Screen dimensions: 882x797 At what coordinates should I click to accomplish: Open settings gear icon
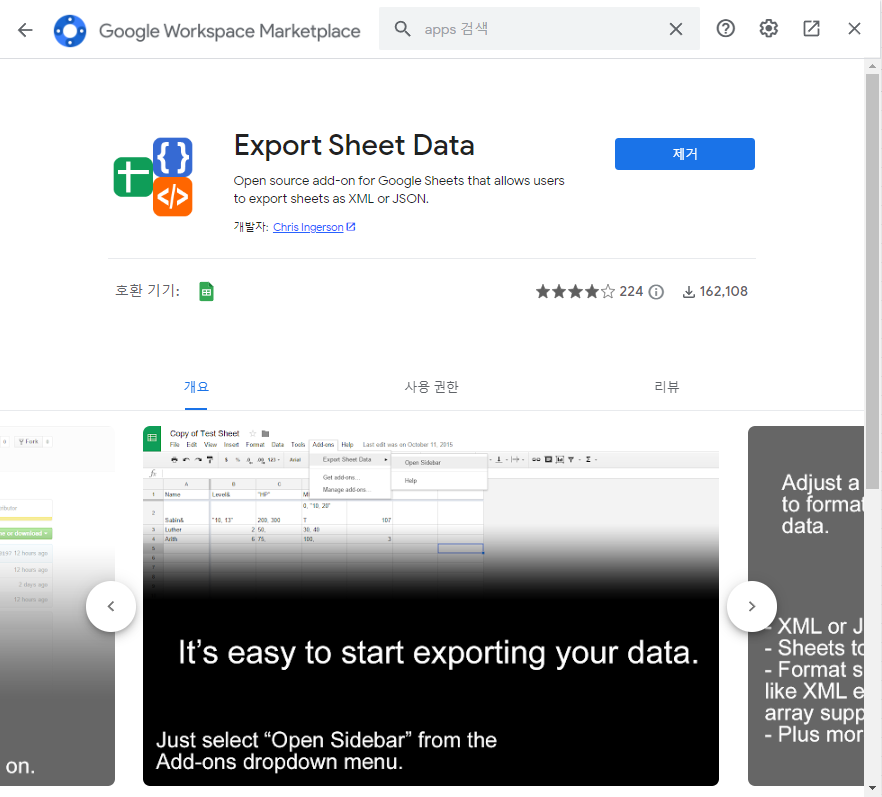click(x=768, y=28)
